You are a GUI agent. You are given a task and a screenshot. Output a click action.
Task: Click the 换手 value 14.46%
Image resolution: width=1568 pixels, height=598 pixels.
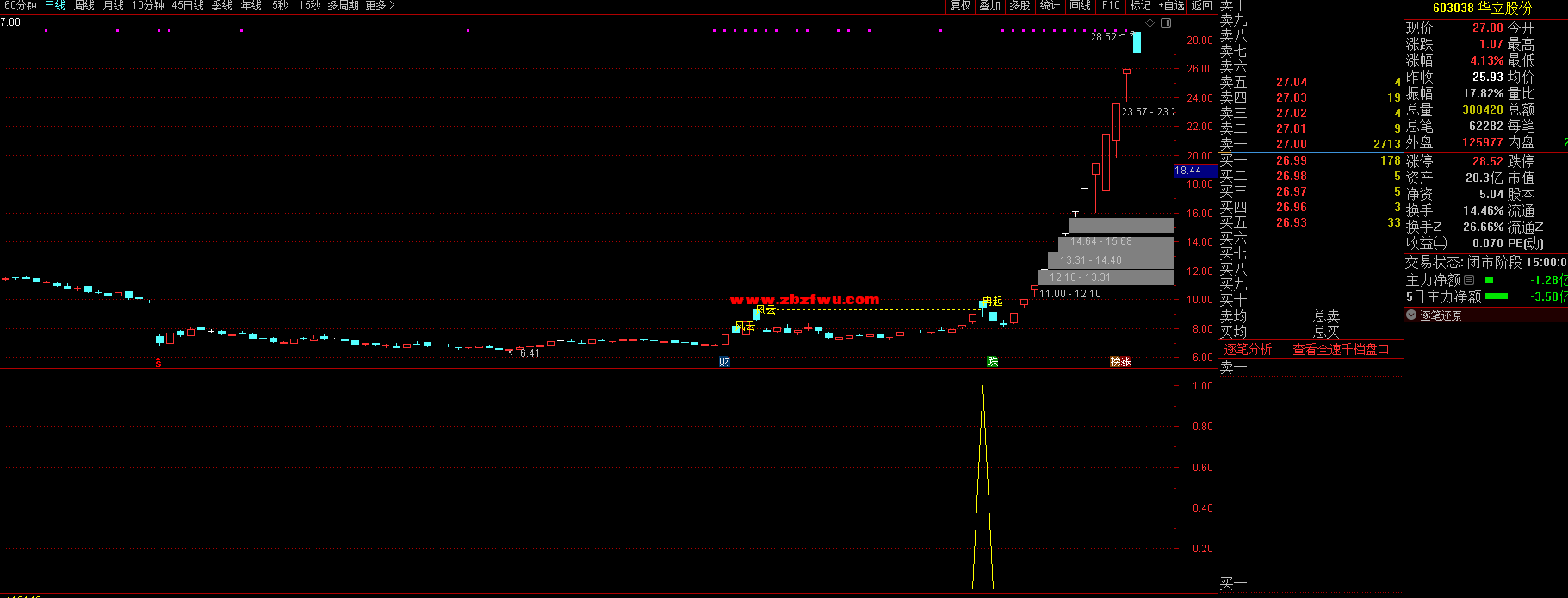pyautogui.click(x=1484, y=210)
